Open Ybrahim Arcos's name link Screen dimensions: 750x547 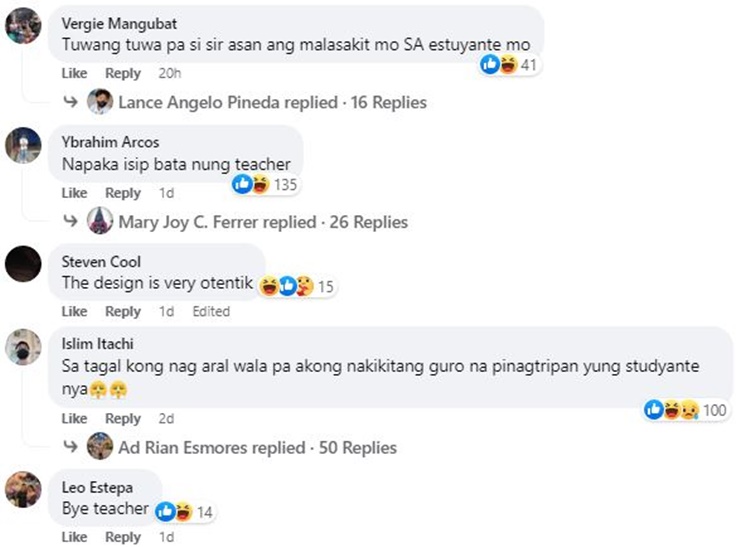coord(110,142)
